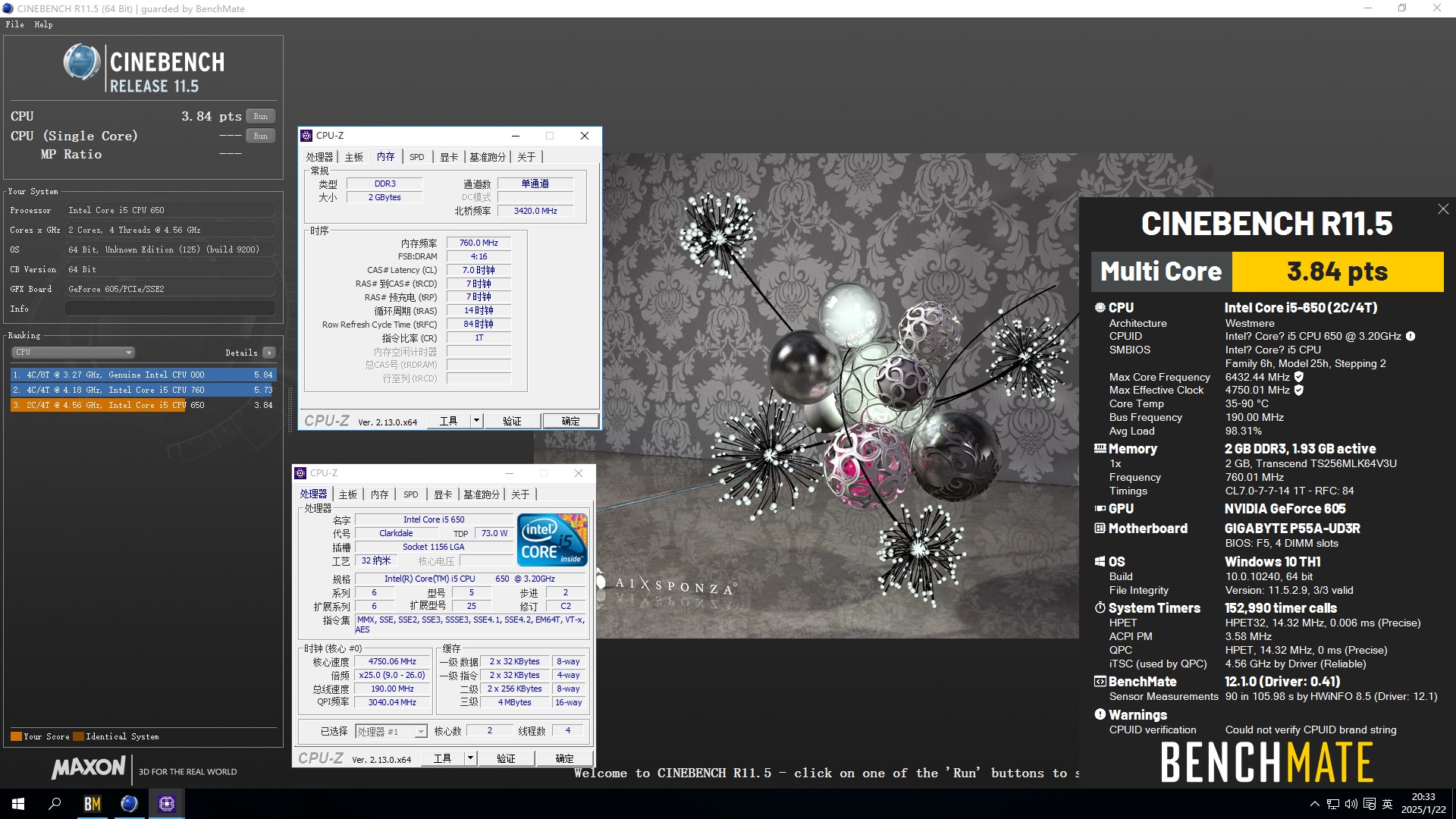
Task: Open 显卡 tab in CPU-Z Core i5 650 window
Action: pos(443,494)
